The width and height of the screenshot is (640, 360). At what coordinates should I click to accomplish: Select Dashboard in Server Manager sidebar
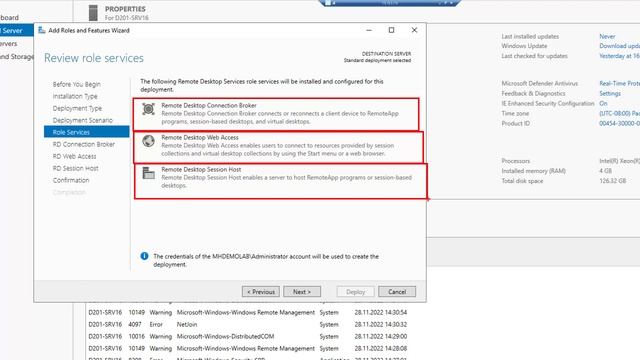(x=9, y=18)
